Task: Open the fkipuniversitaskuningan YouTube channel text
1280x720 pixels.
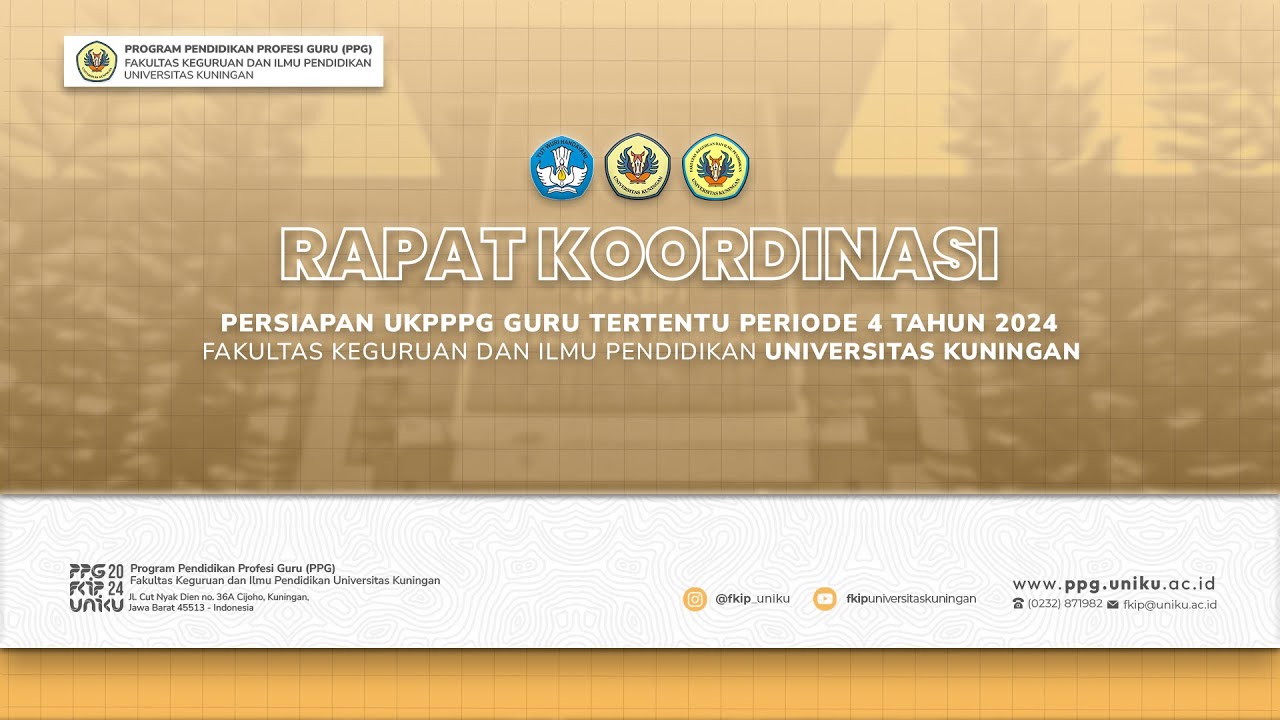Action: [911, 599]
